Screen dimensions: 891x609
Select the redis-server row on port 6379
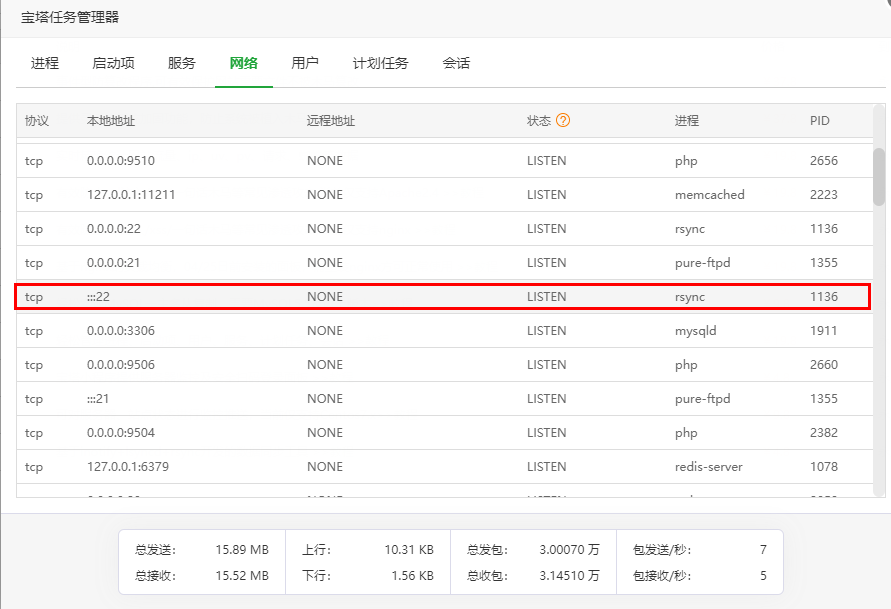pos(440,466)
